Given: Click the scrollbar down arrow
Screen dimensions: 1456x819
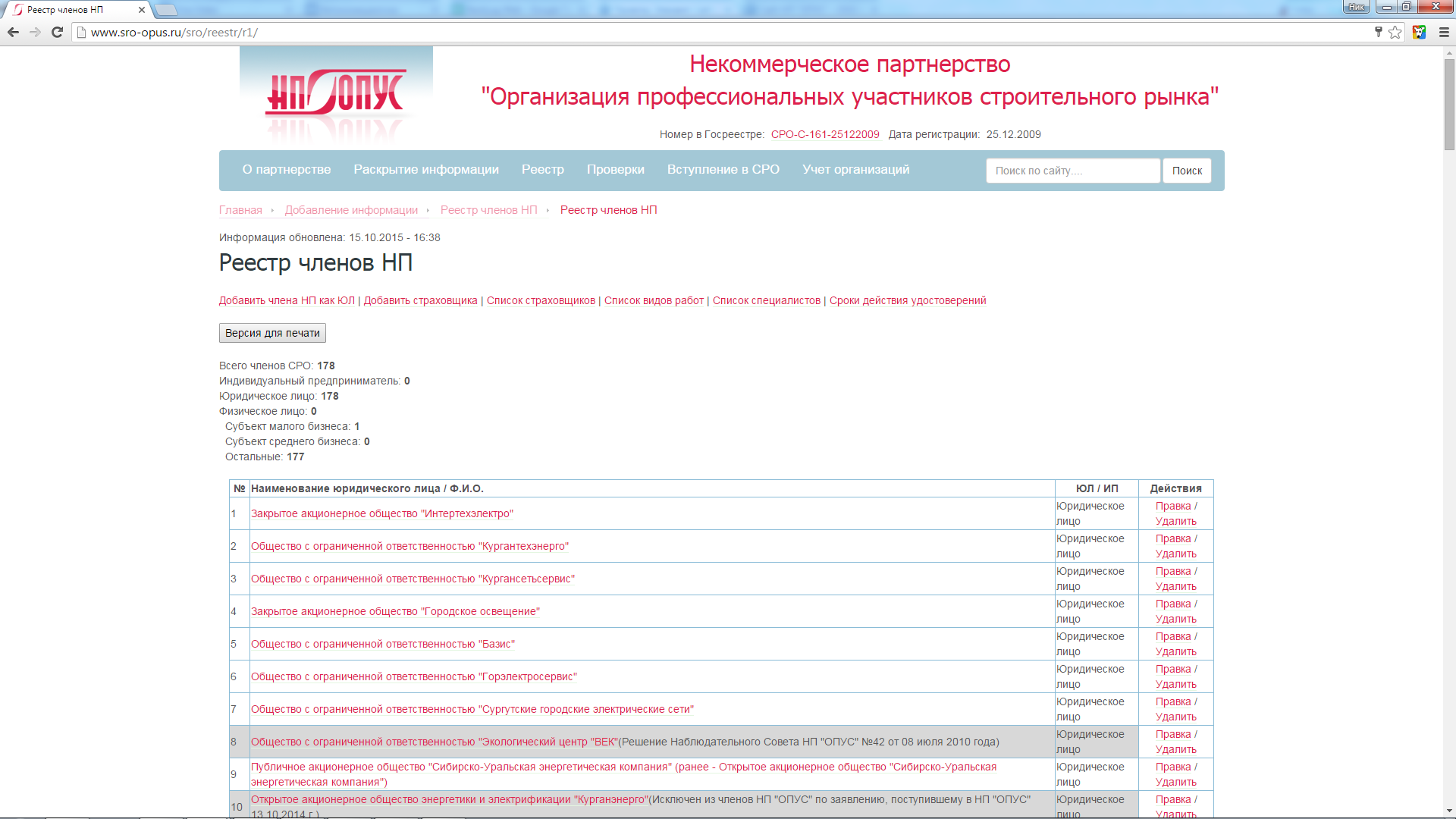Looking at the screenshot, I should point(1449,811).
